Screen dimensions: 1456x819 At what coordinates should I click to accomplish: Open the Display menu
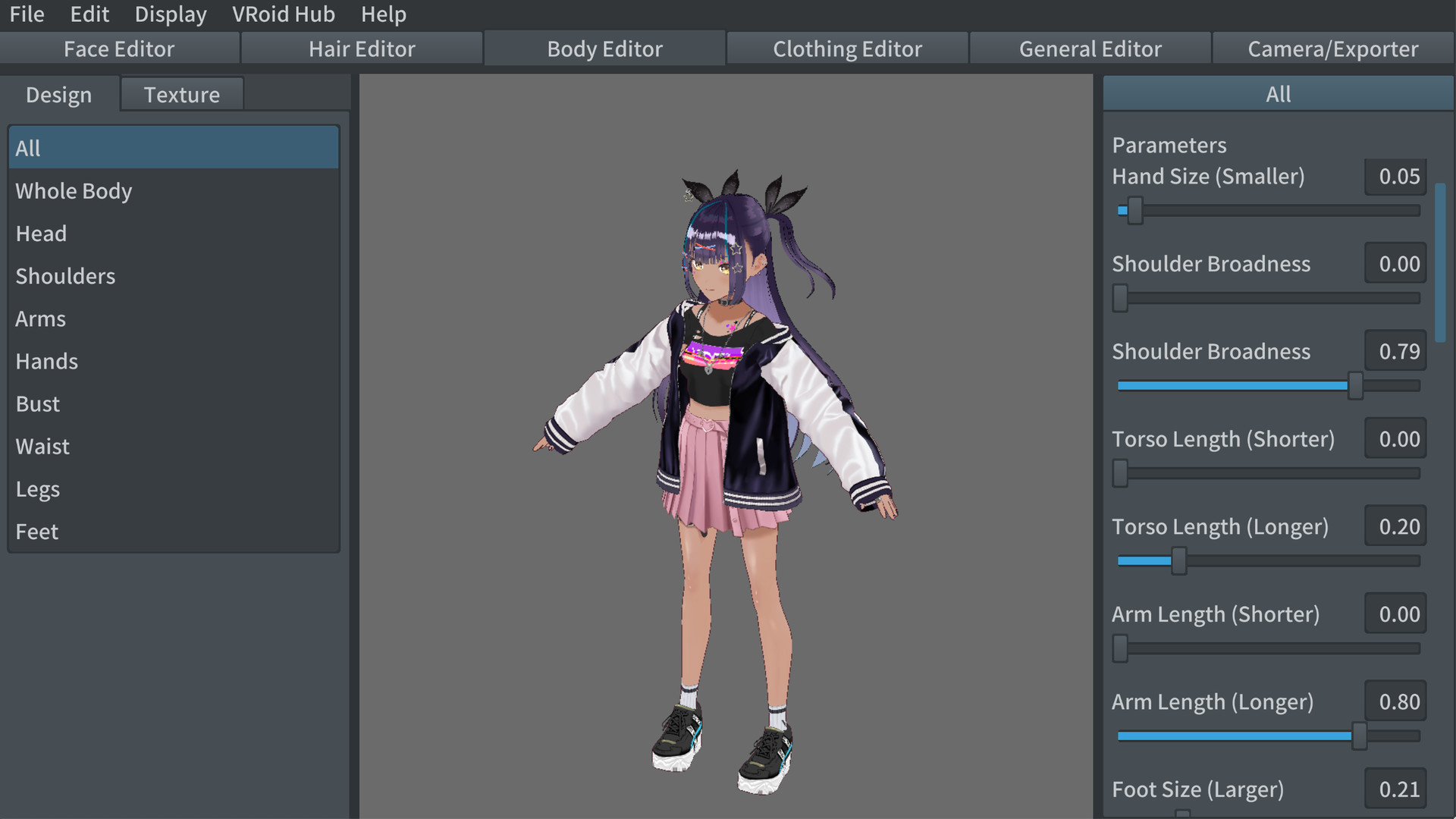(170, 14)
